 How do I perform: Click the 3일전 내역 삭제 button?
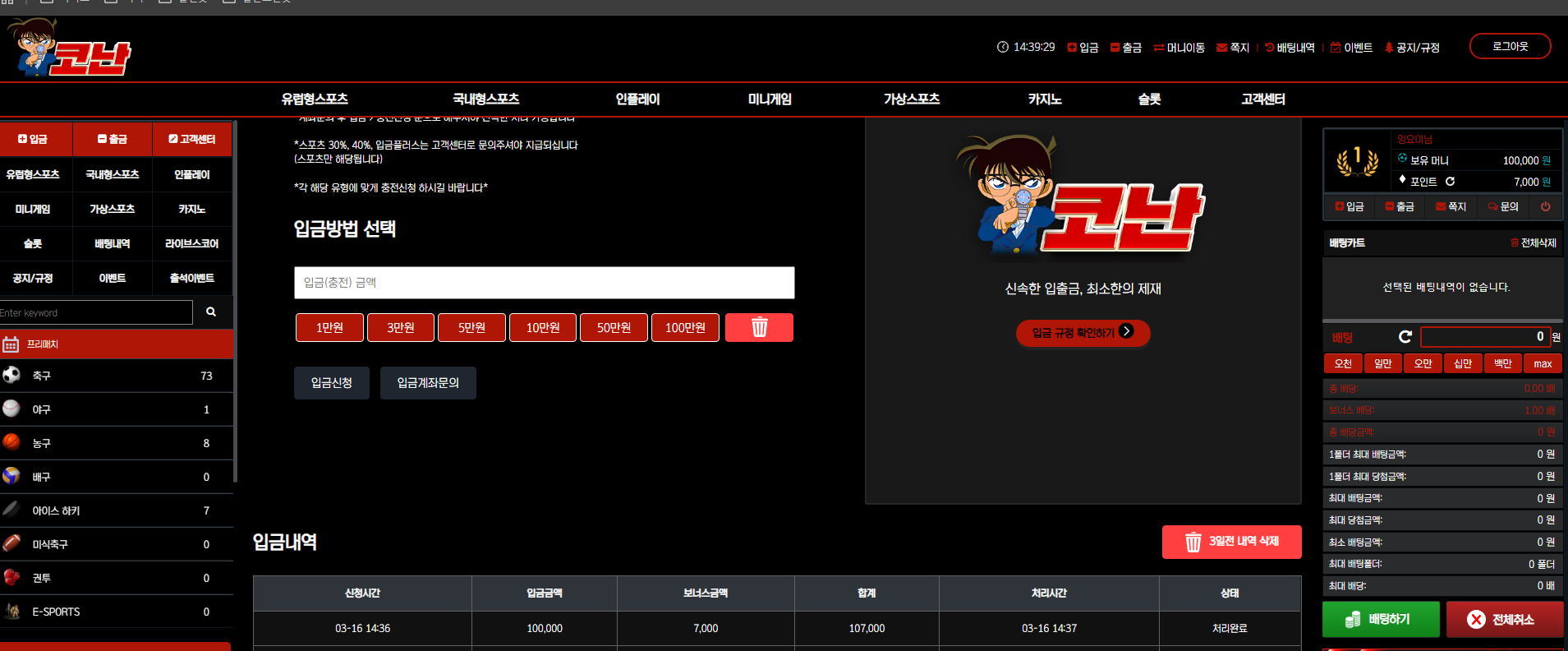(x=1231, y=542)
